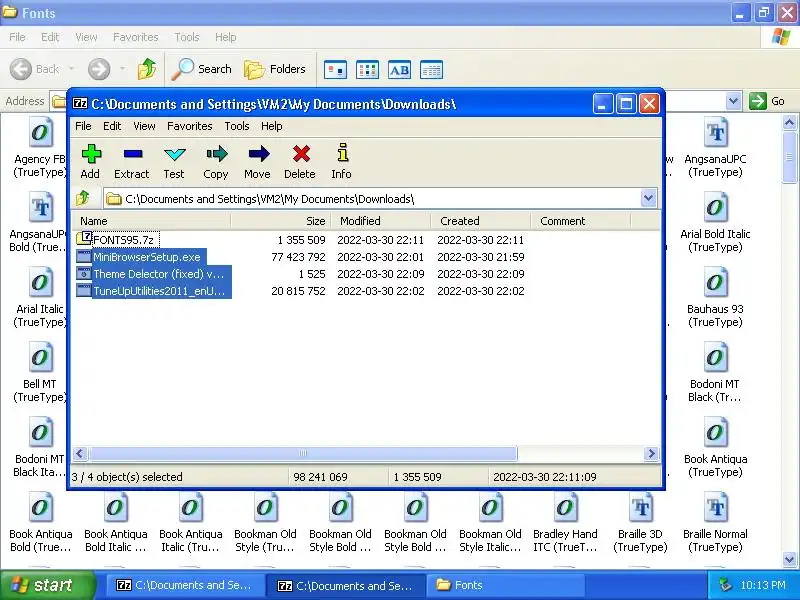Click the Fonts window vertical scrollbar thumb

[x=789, y=157]
